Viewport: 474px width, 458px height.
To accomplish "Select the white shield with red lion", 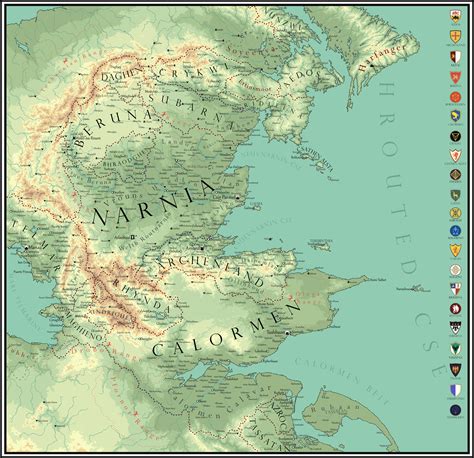I will [455, 155].
